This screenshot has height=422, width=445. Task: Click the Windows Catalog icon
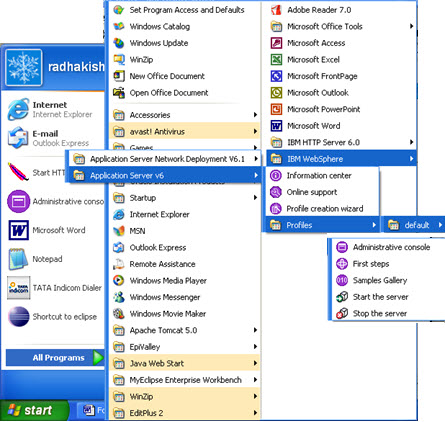[x=119, y=26]
